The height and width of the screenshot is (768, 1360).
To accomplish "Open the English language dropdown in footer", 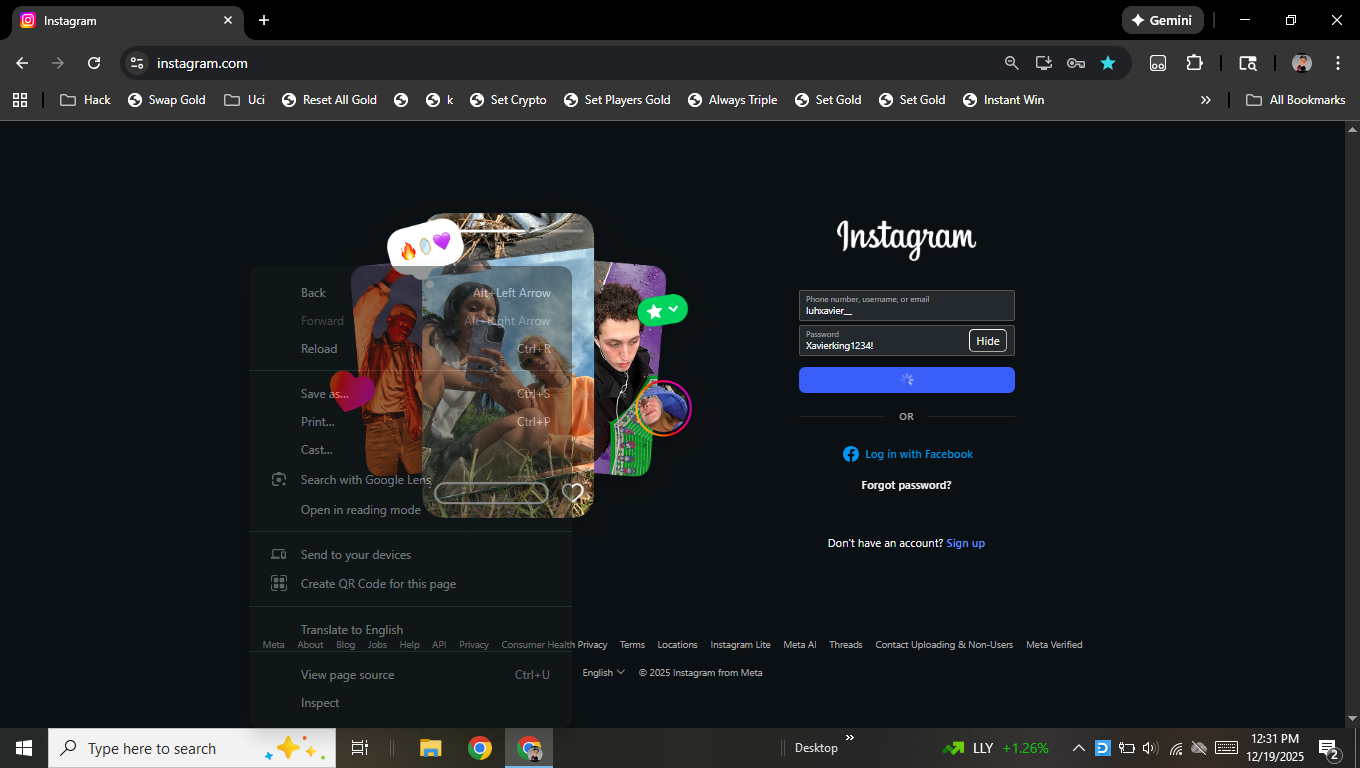I will tap(603, 673).
